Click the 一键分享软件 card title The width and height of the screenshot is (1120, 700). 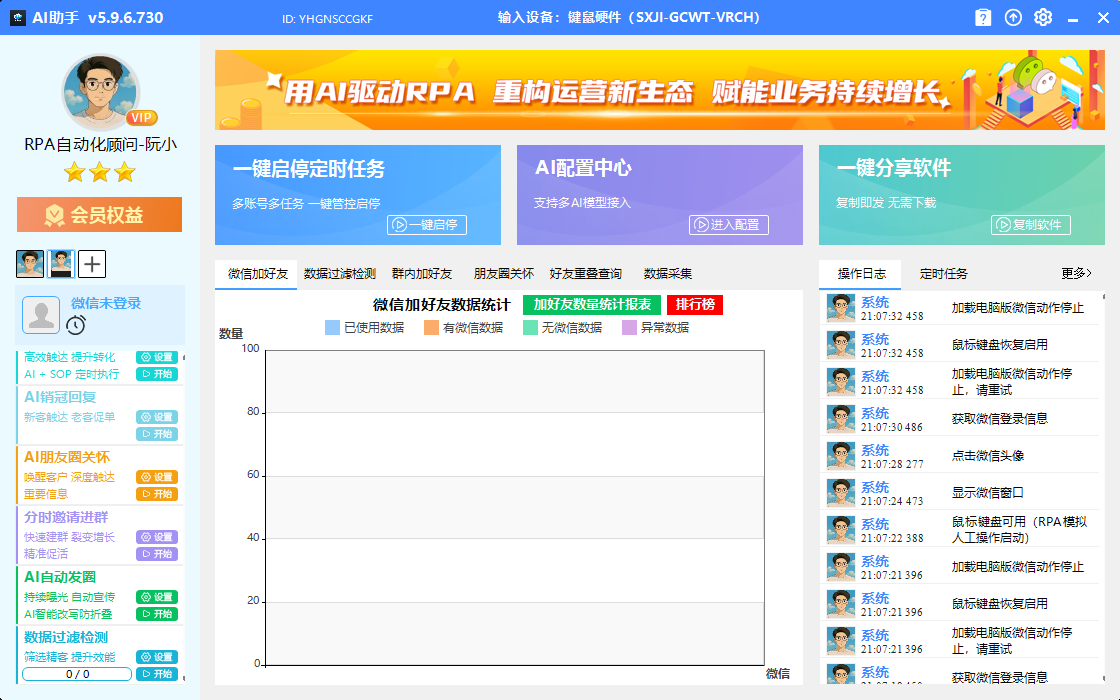pos(894,168)
